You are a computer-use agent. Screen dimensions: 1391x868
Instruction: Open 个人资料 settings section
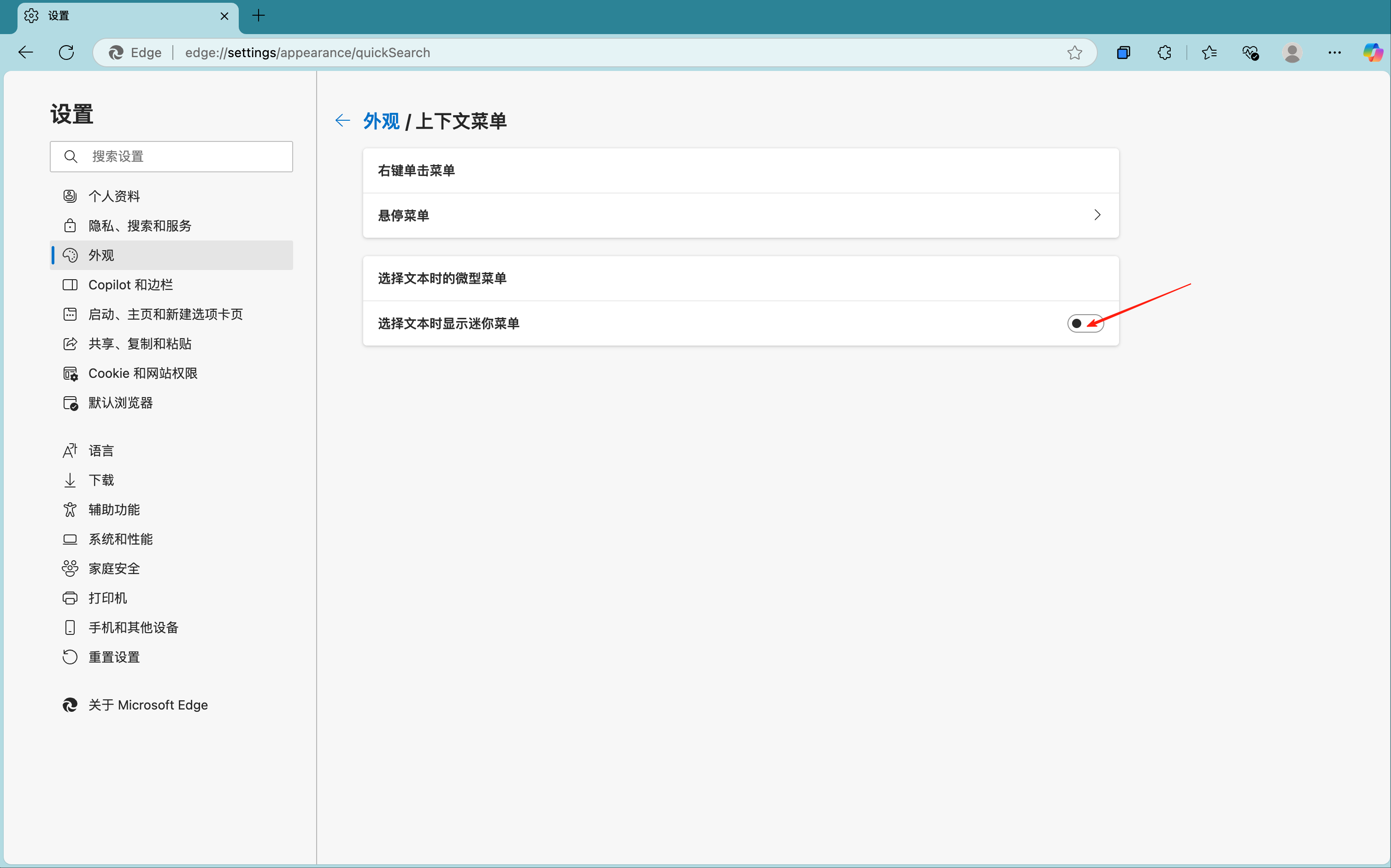[171, 196]
